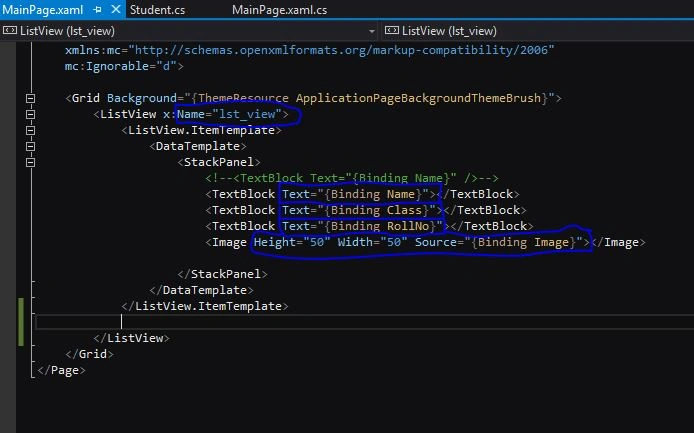Switch to the Student.cs tab
The width and height of the screenshot is (694, 433).
point(157,10)
